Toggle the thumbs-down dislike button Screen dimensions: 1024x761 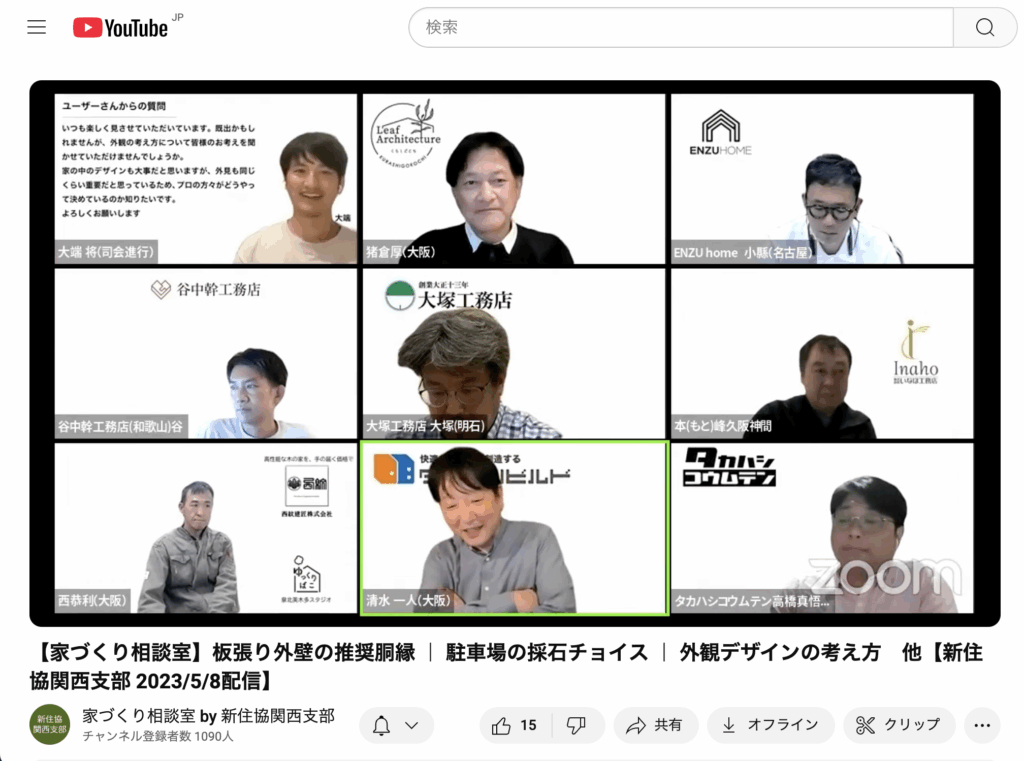point(576,725)
